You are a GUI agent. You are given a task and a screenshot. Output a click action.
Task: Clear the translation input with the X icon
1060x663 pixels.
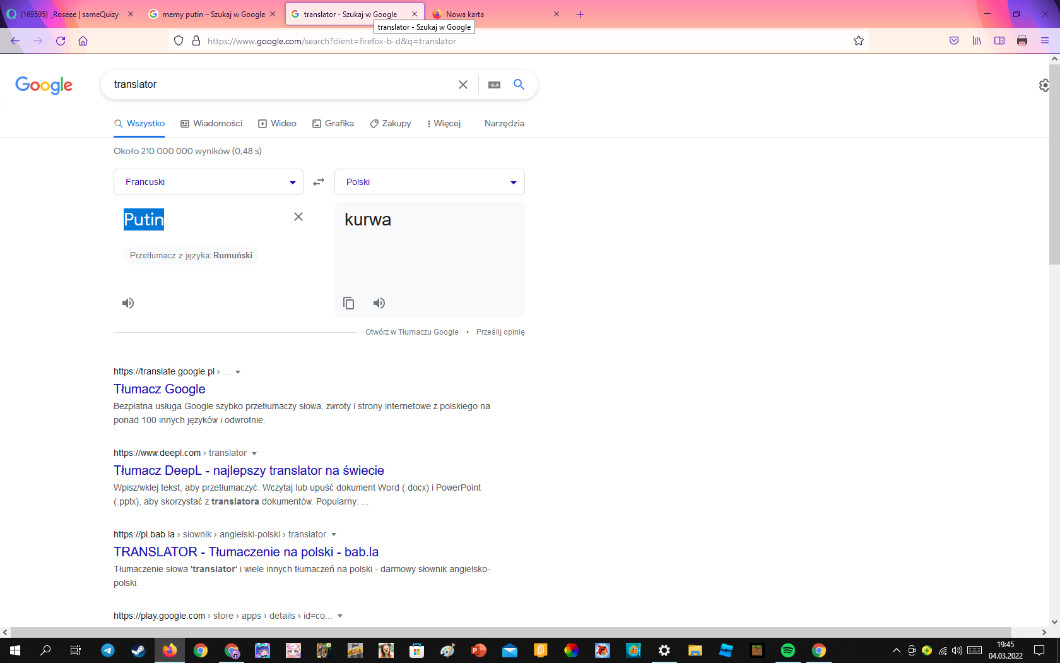298,217
